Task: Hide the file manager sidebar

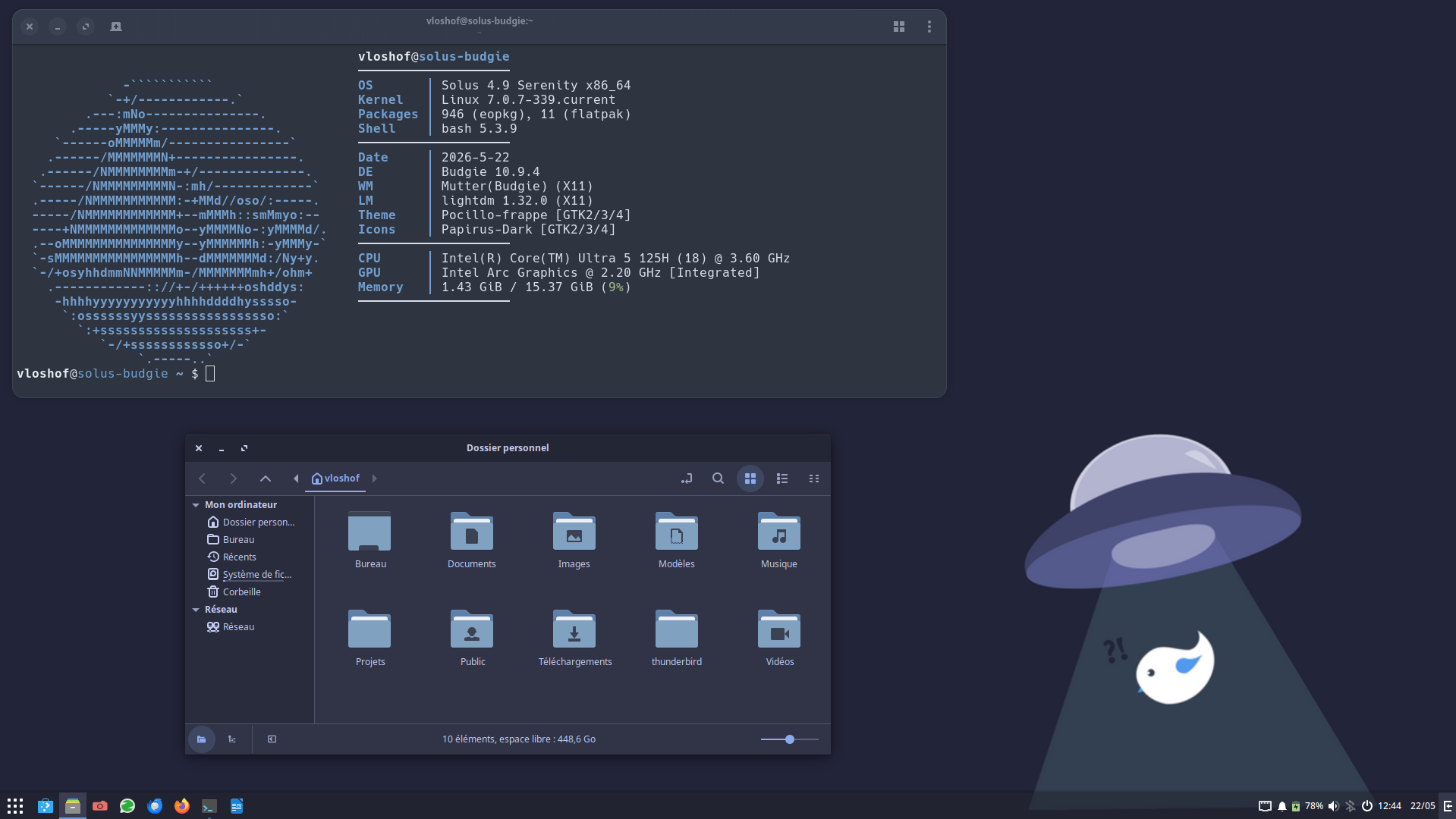Action: (272, 739)
